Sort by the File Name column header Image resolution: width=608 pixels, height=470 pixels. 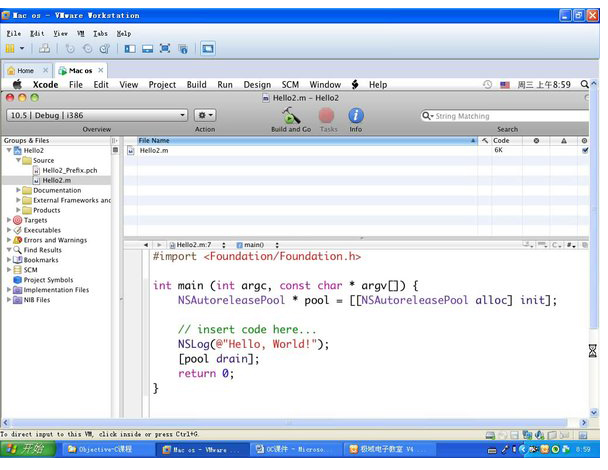(x=307, y=140)
